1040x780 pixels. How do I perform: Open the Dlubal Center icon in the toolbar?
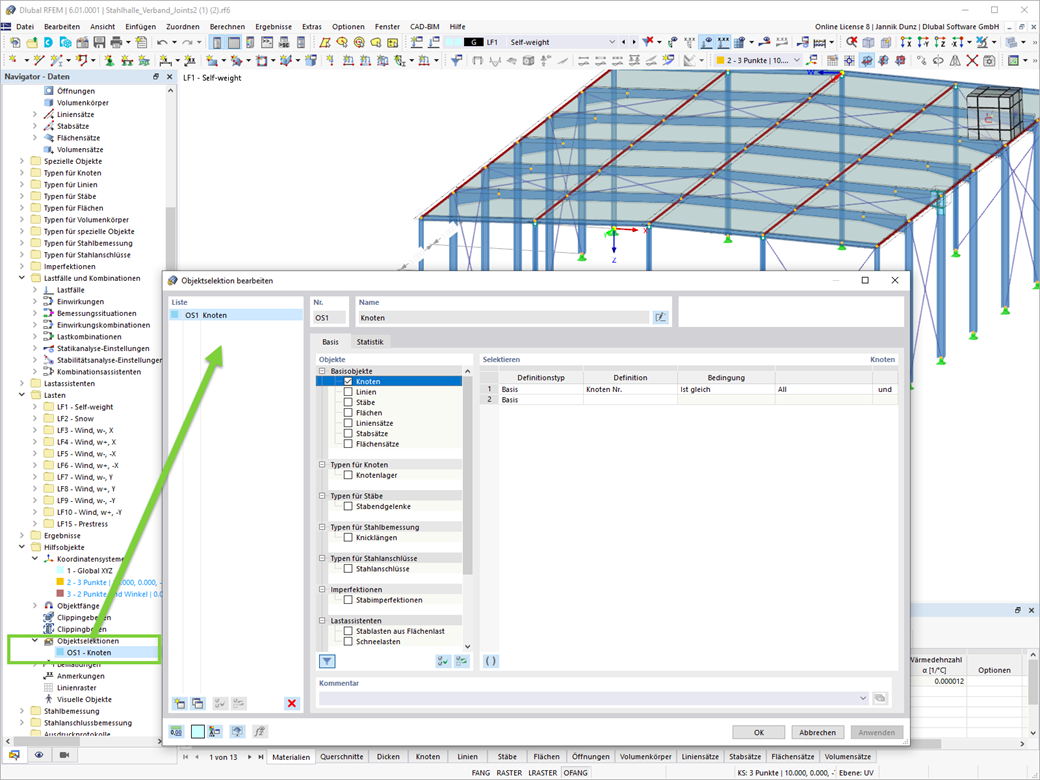click(48, 42)
